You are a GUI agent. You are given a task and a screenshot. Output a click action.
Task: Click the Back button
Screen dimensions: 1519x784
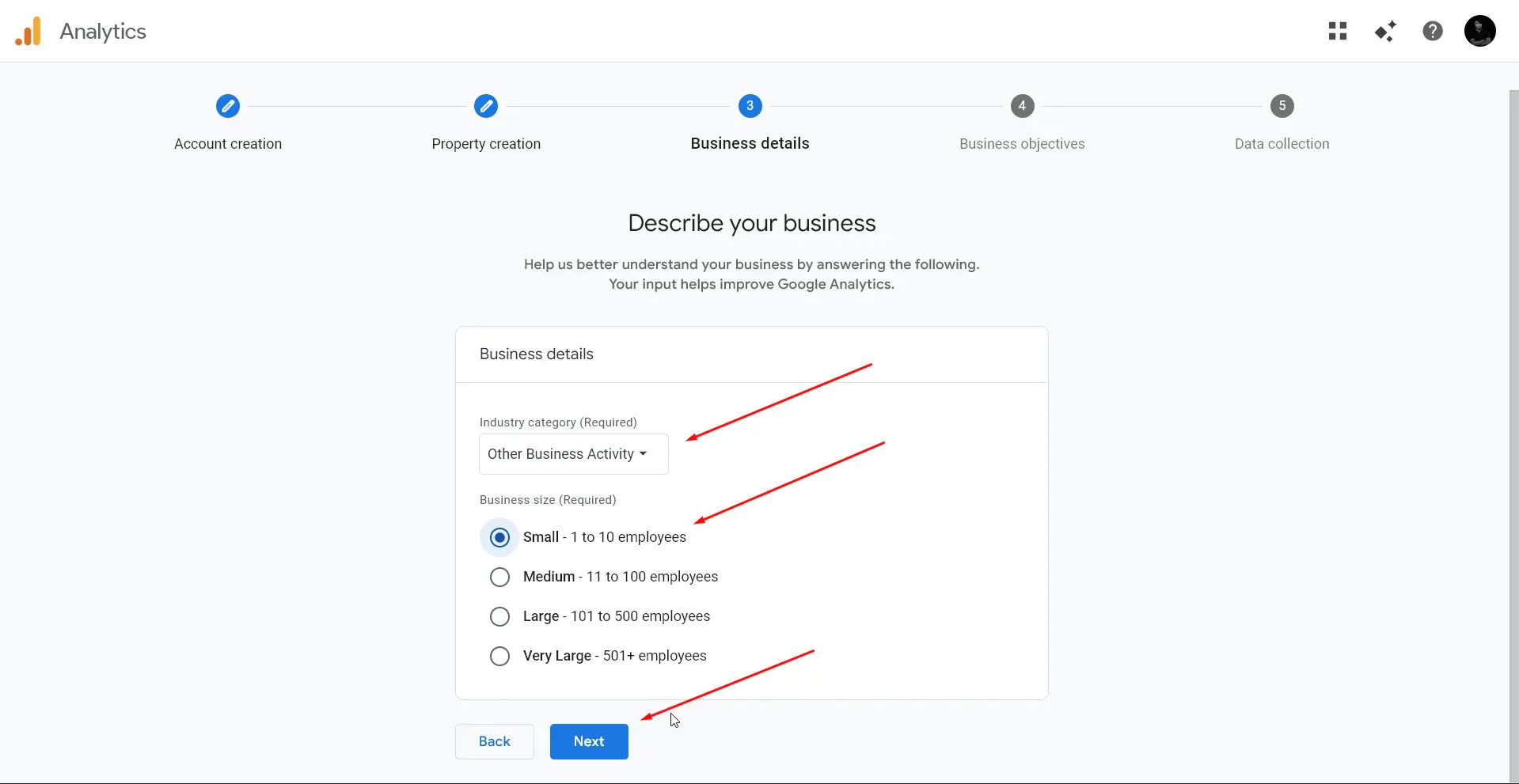(x=495, y=742)
